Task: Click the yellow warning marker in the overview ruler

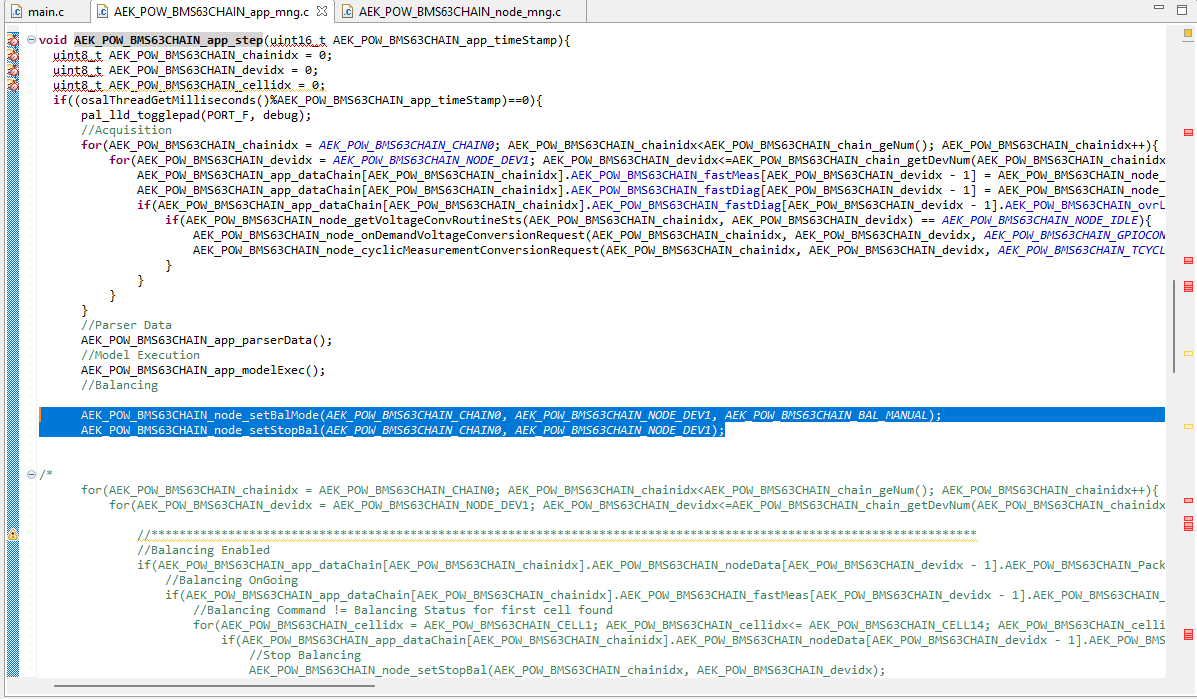Action: (x=1186, y=352)
